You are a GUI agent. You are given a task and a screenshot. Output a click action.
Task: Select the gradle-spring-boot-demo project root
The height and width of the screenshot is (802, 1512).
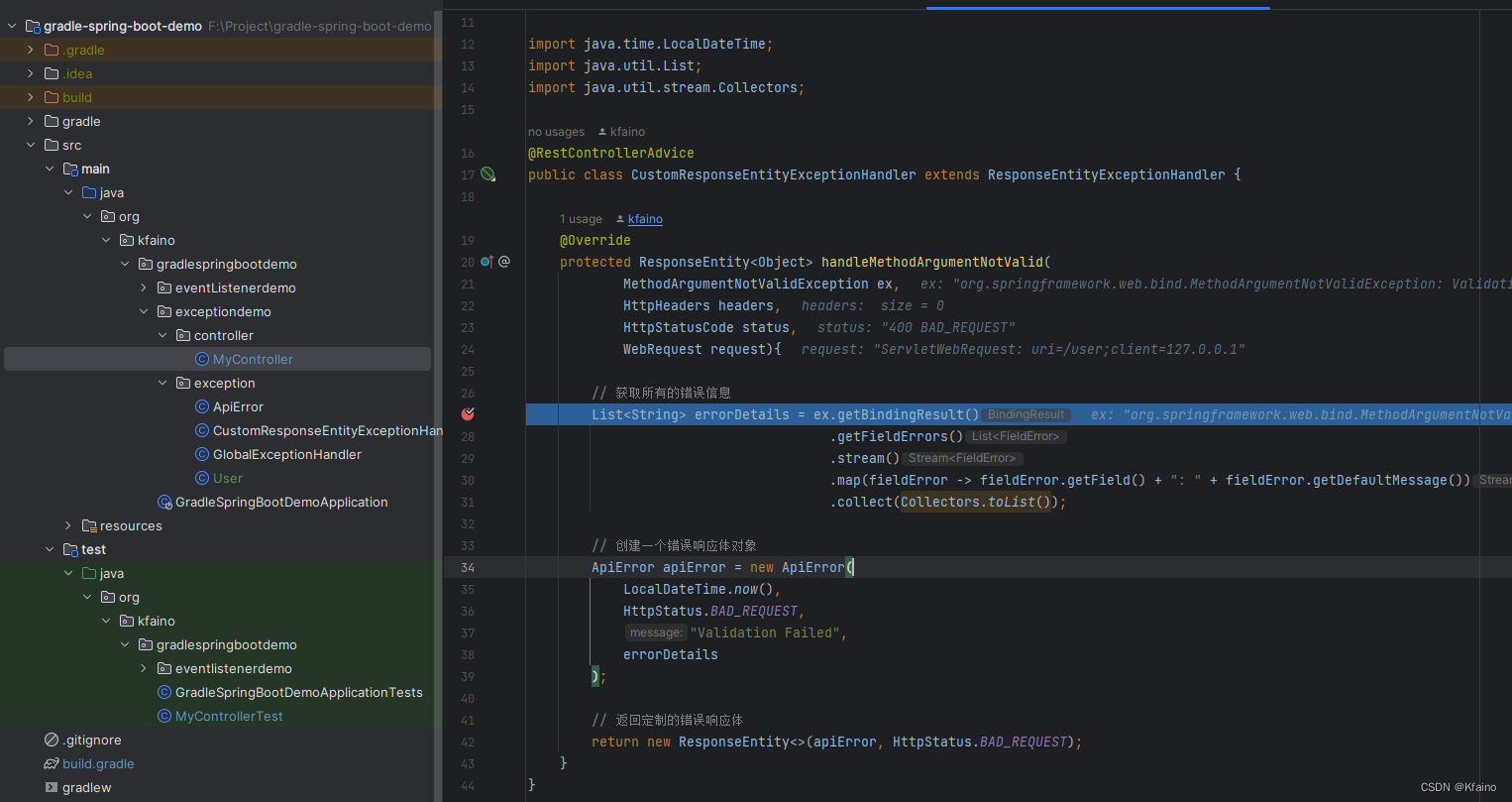click(x=123, y=26)
